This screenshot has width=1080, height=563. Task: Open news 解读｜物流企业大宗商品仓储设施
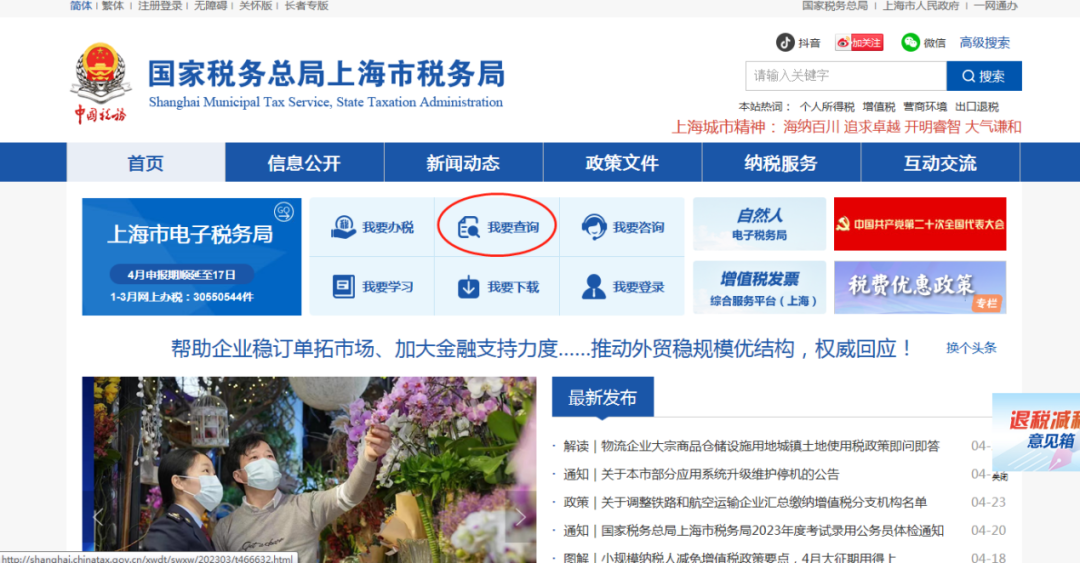[751, 446]
